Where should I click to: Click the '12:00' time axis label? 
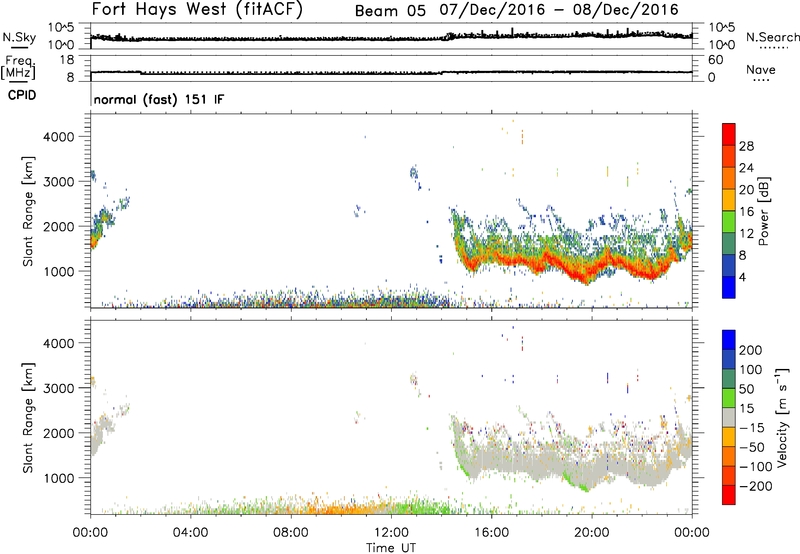[391, 533]
